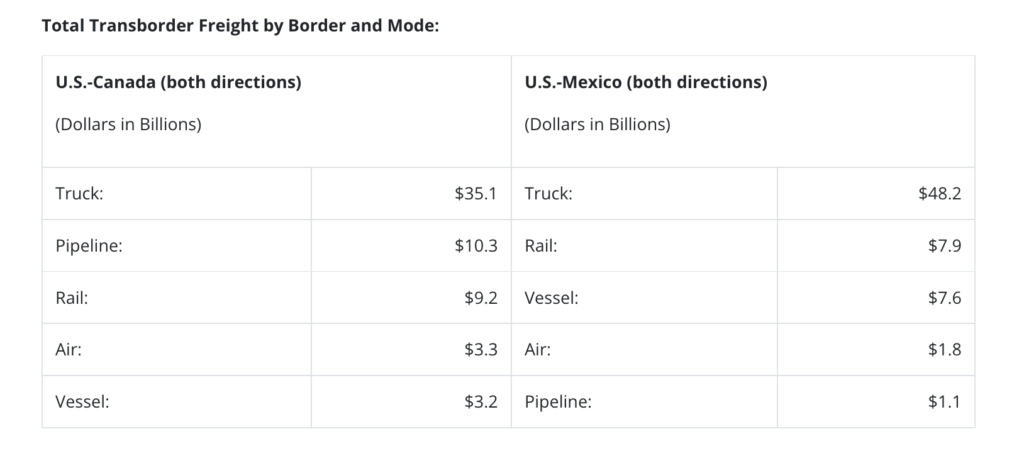Select the $7.6 vessel value

coord(944,297)
